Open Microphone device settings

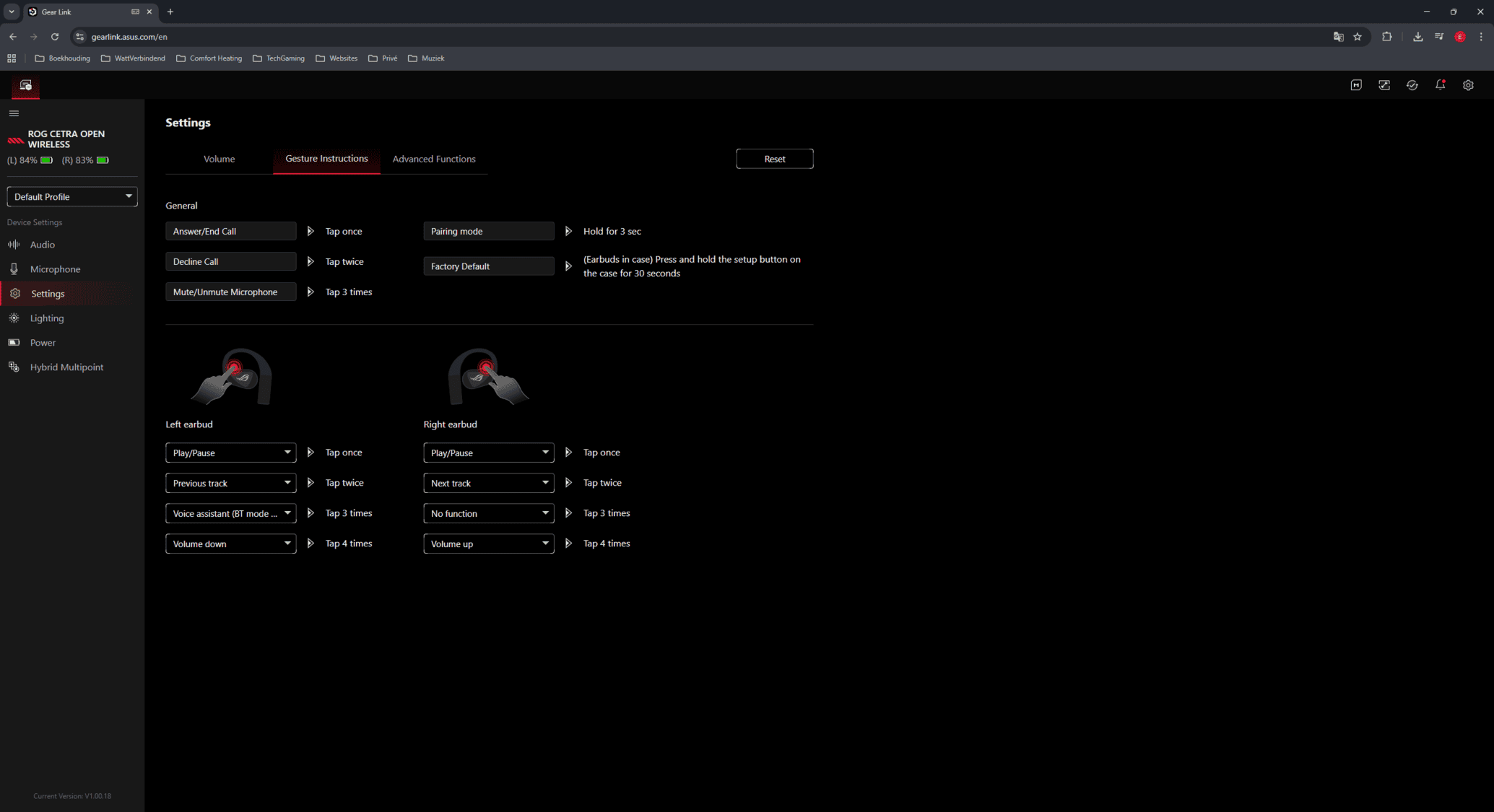coord(55,269)
